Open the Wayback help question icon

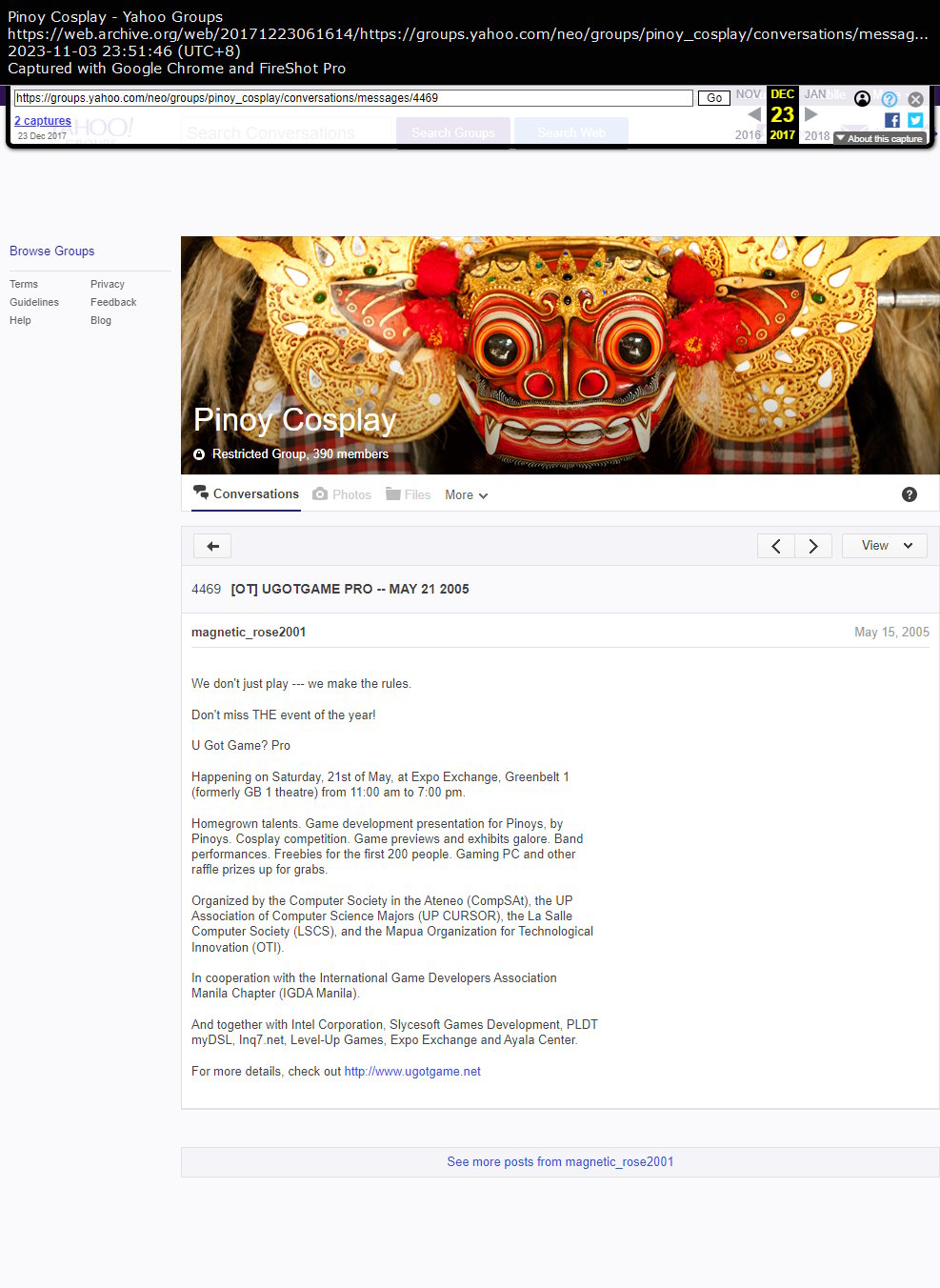point(890,99)
